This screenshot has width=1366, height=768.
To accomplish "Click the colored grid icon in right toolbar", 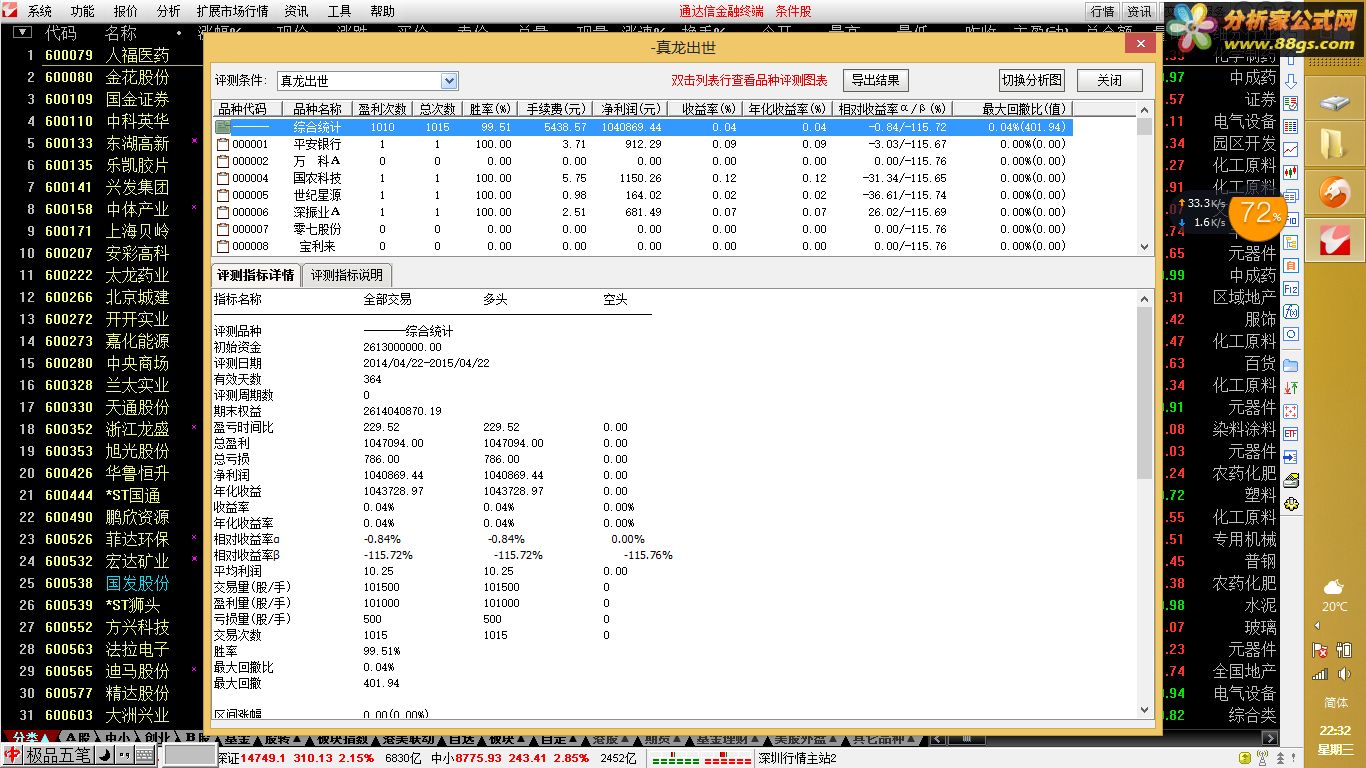I will [x=1291, y=126].
